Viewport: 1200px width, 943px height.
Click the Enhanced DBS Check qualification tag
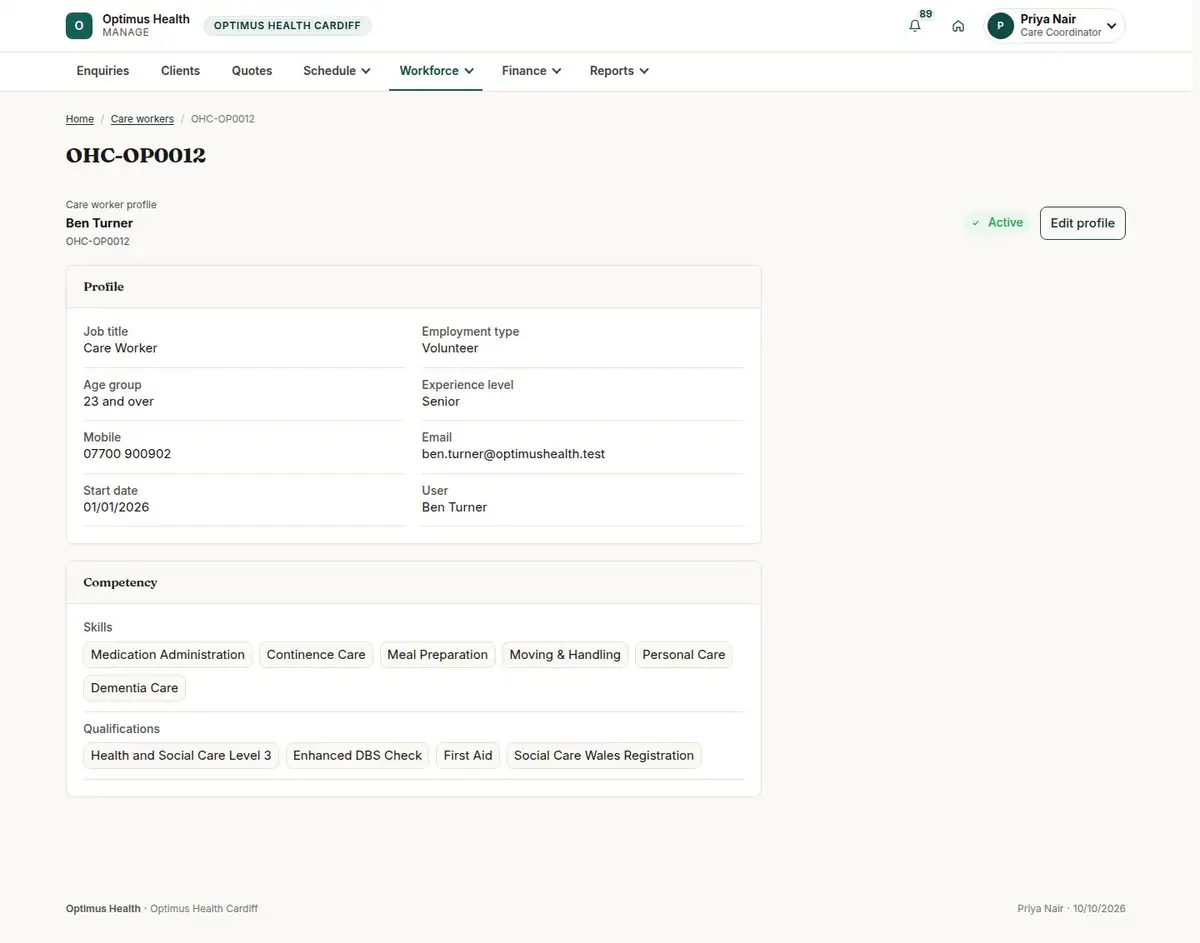(358, 756)
